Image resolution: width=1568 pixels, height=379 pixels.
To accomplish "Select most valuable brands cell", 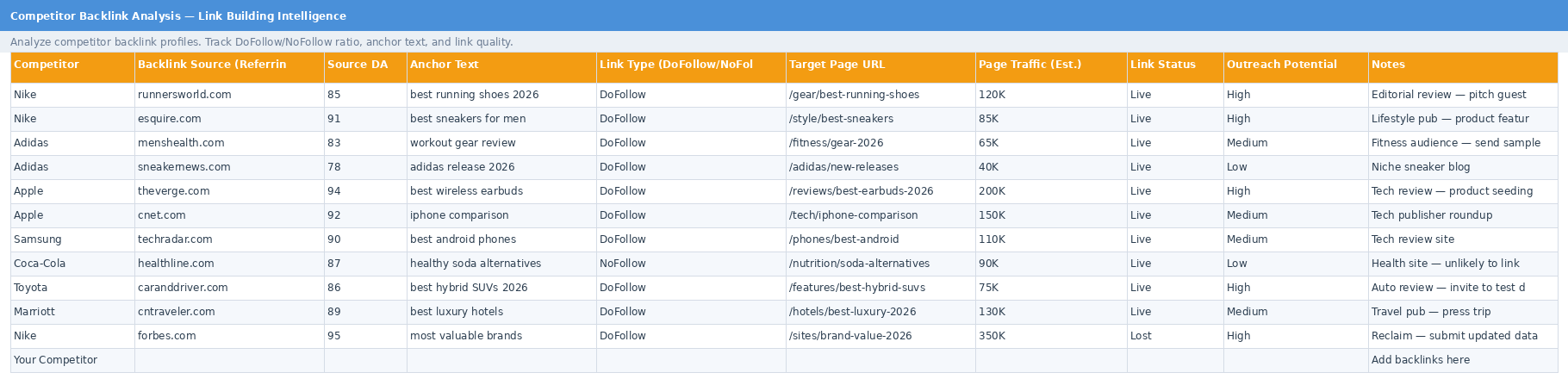I will pos(501,337).
